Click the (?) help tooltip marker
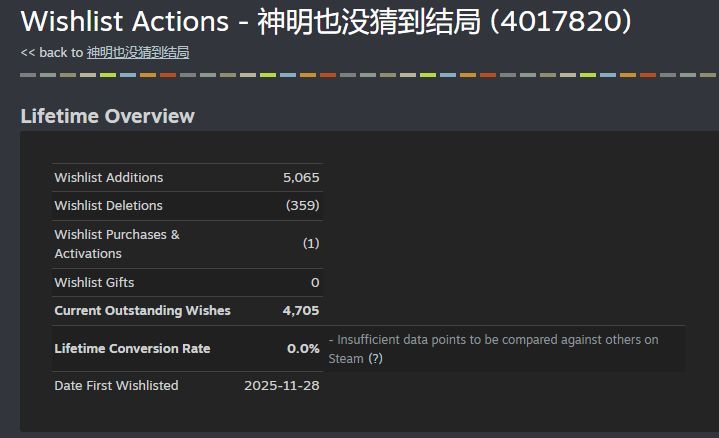The width and height of the screenshot is (719, 438). pos(375,358)
